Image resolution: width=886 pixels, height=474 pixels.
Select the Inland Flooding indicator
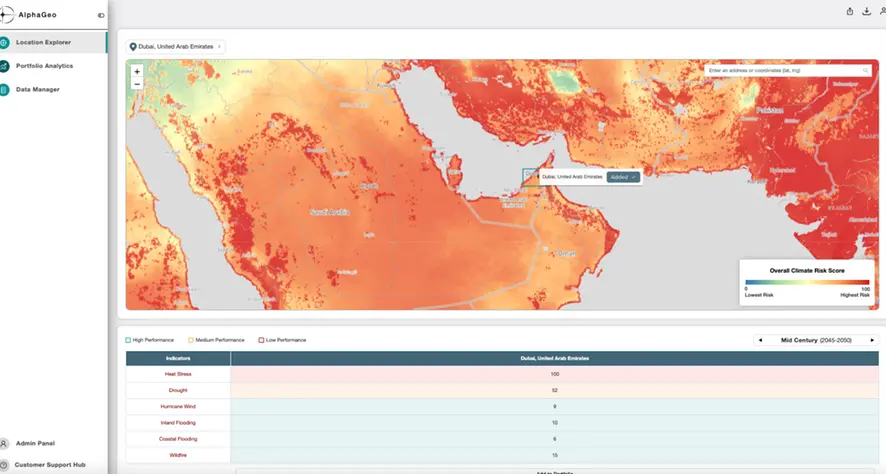click(178, 423)
